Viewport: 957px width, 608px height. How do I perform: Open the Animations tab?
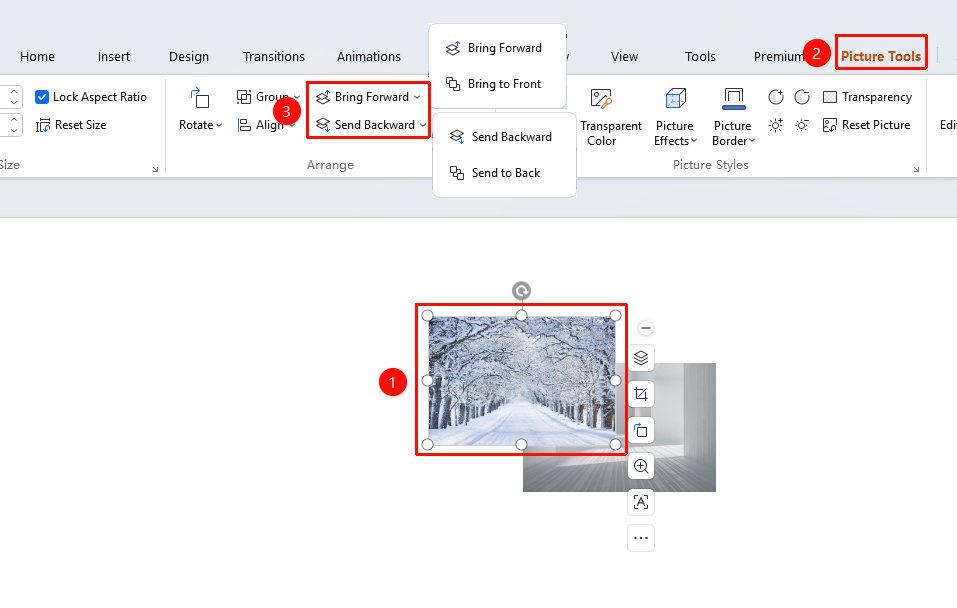(369, 57)
